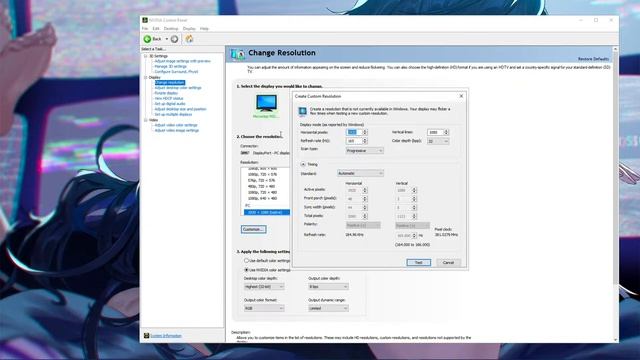Open Output dynamic range dropdown
This screenshot has height=360, width=640.
click(x=328, y=309)
